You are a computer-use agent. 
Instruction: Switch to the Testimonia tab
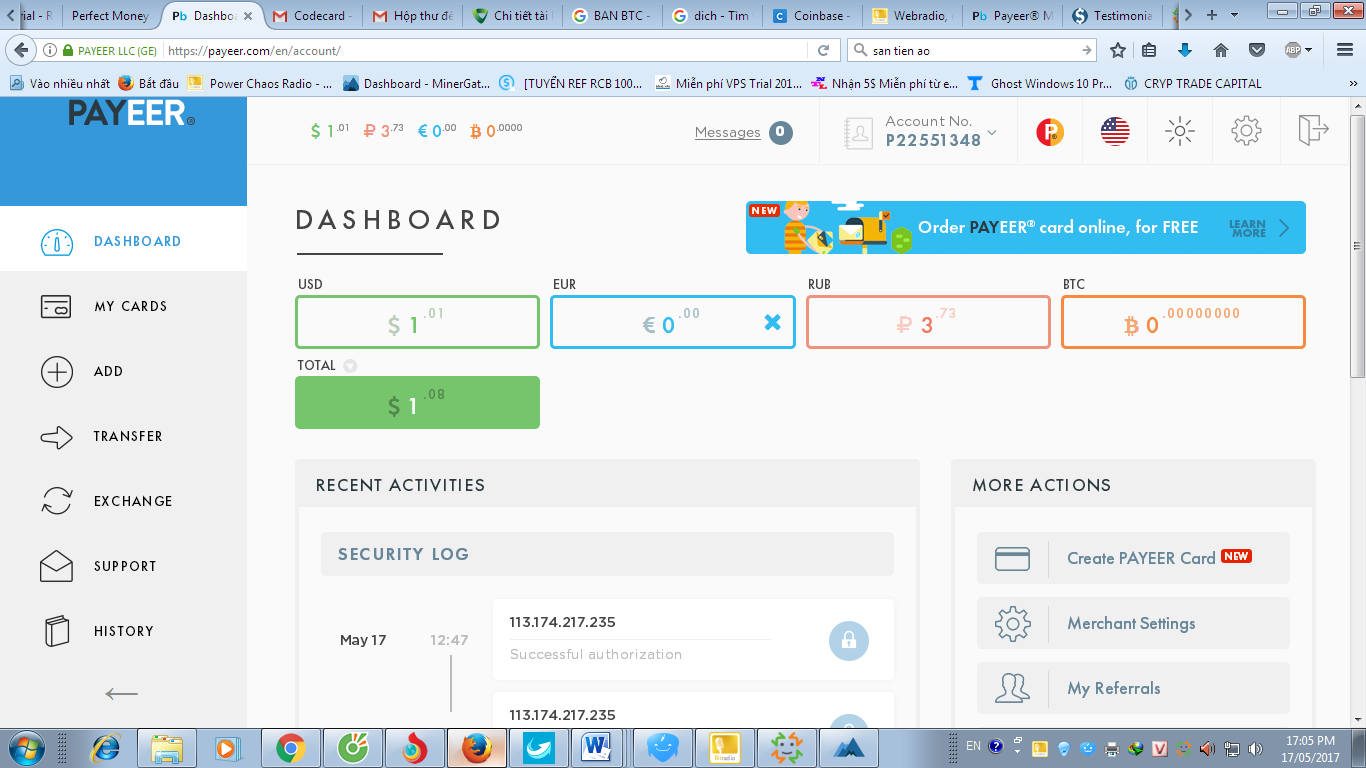click(x=1112, y=16)
